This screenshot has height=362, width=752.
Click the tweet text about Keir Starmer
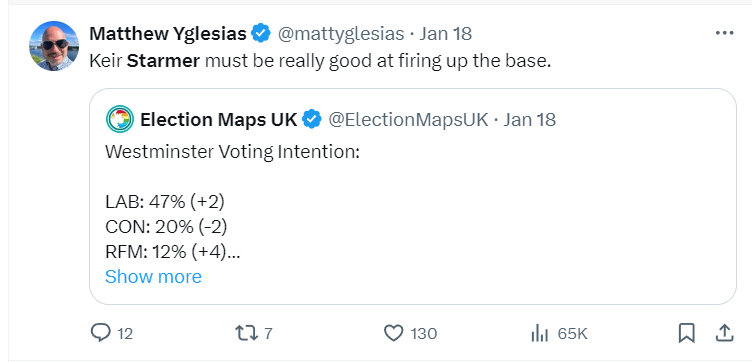coord(320,62)
